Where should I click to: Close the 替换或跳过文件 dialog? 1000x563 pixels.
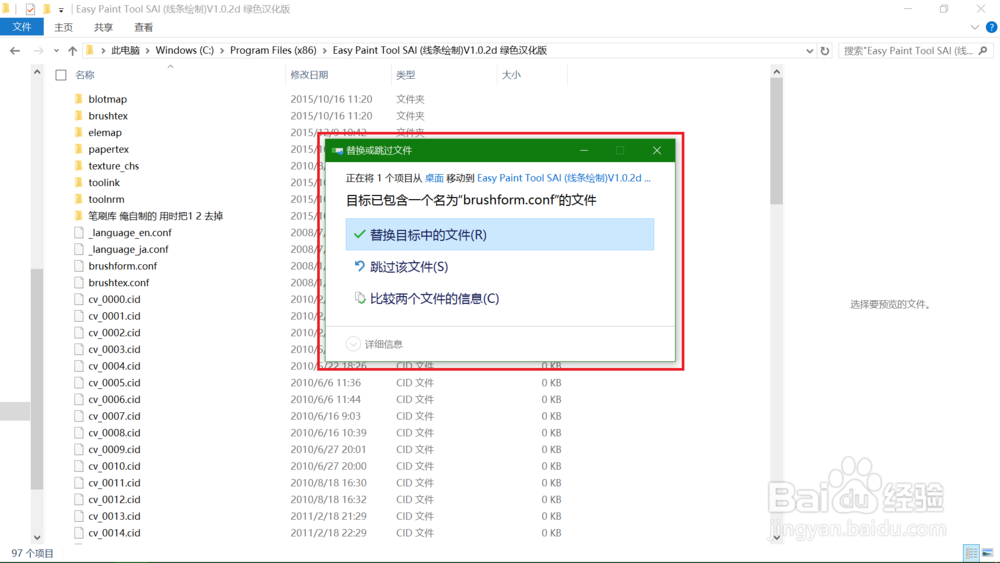pos(657,150)
